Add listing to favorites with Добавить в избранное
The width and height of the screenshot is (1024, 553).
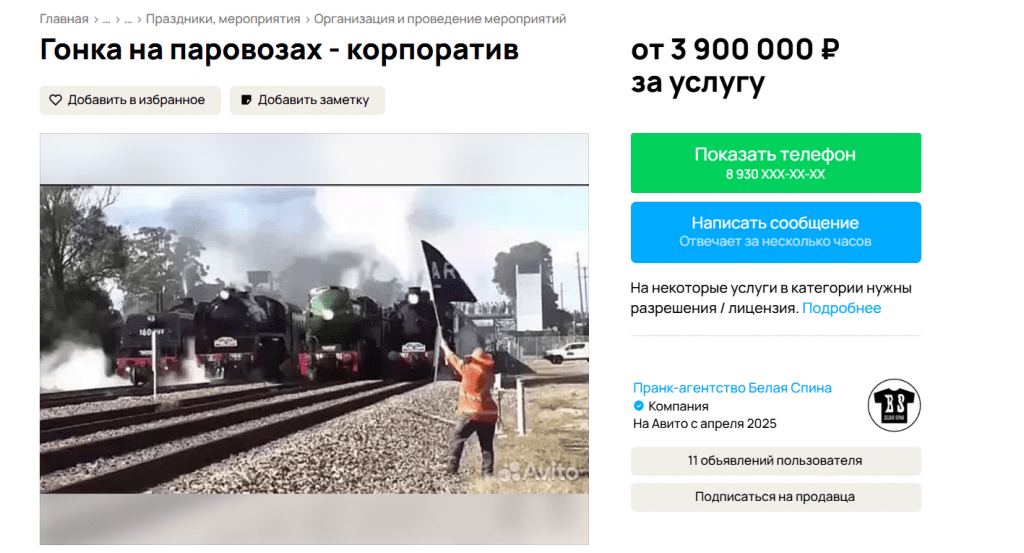130,100
